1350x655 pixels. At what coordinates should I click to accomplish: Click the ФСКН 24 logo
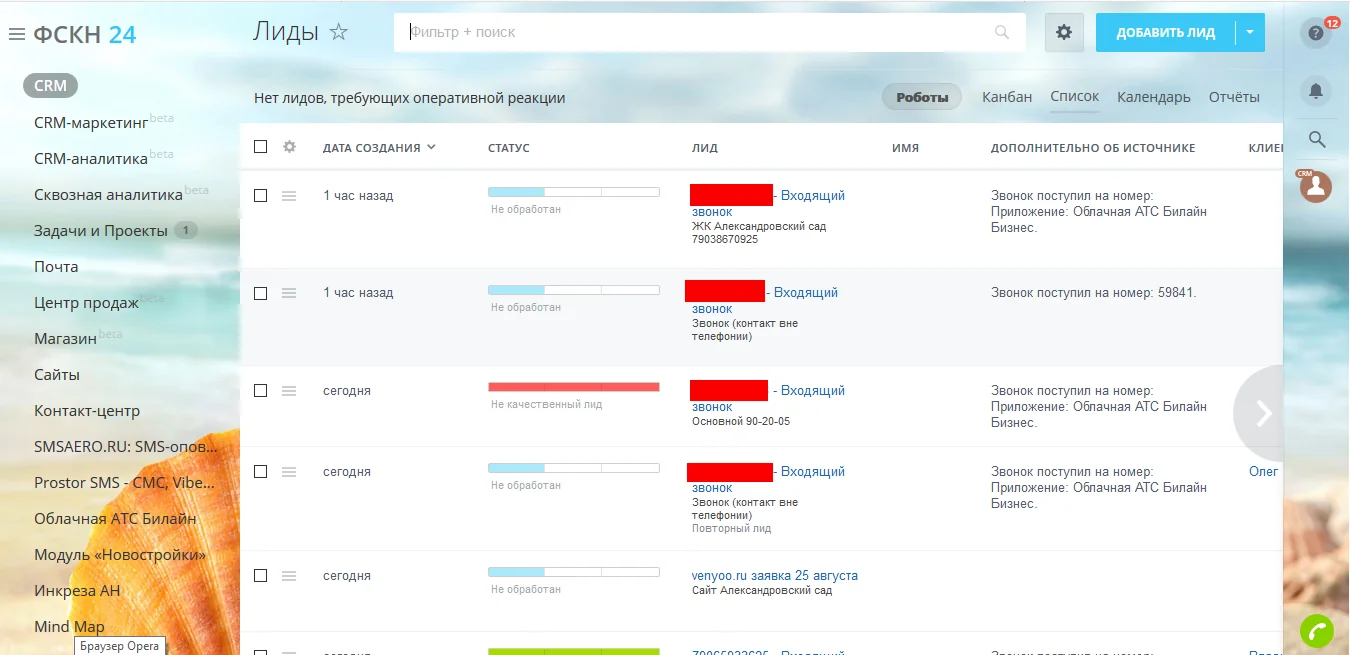tap(85, 35)
